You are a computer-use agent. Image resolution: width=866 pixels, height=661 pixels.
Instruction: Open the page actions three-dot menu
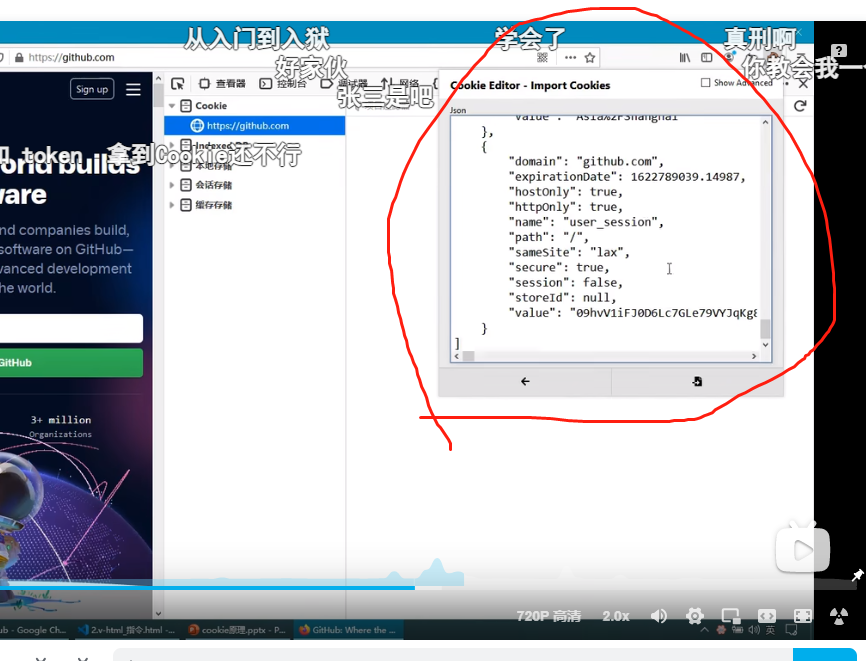point(571,57)
